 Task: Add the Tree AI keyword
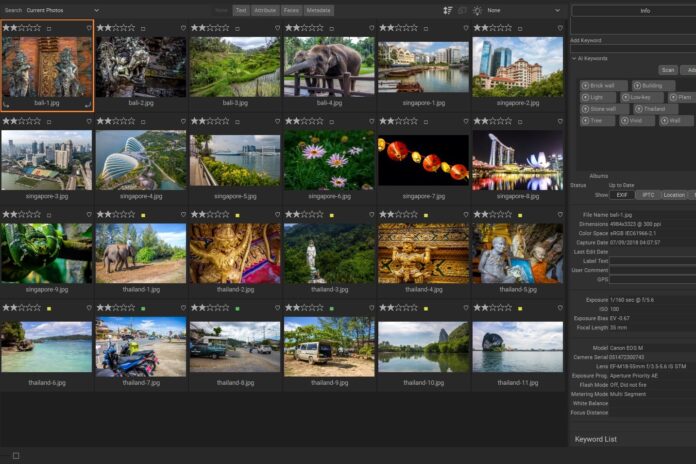597,120
